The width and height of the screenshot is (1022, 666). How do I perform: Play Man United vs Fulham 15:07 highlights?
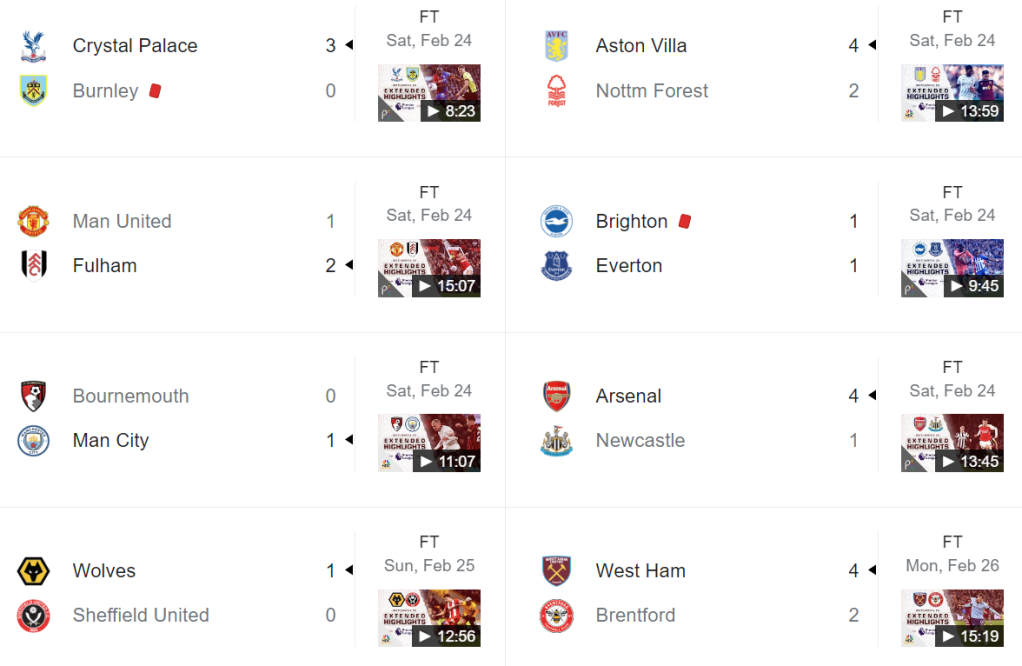(x=429, y=268)
